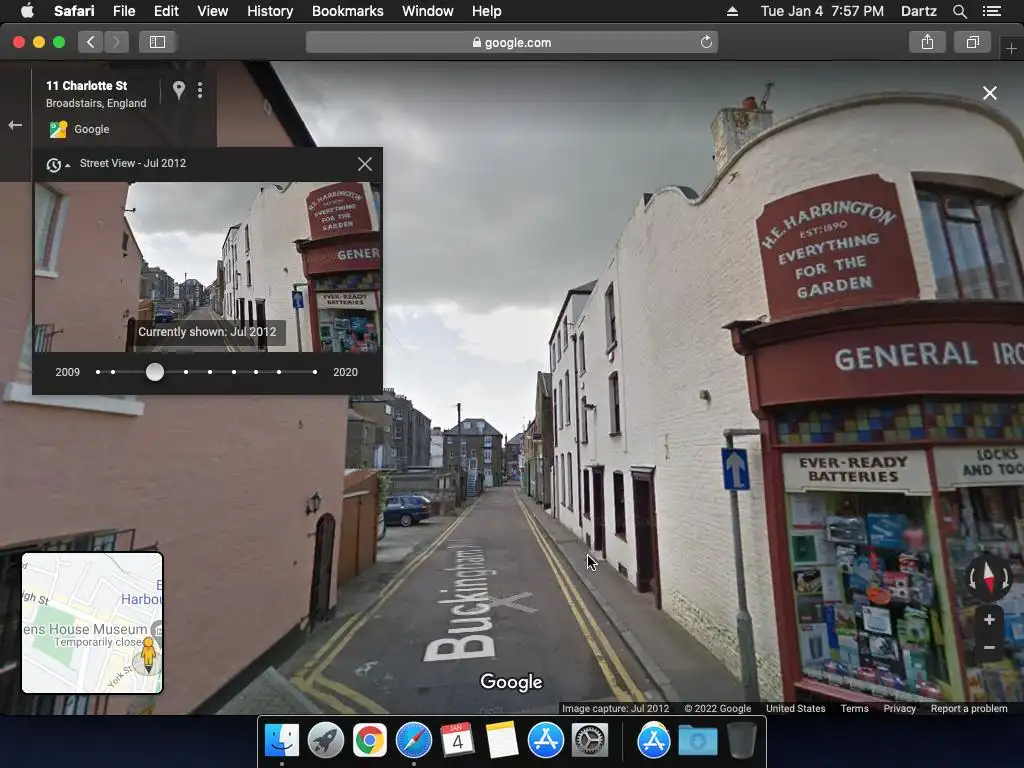The width and height of the screenshot is (1024, 768).
Task: Open the Privacy link
Action: [x=899, y=709]
